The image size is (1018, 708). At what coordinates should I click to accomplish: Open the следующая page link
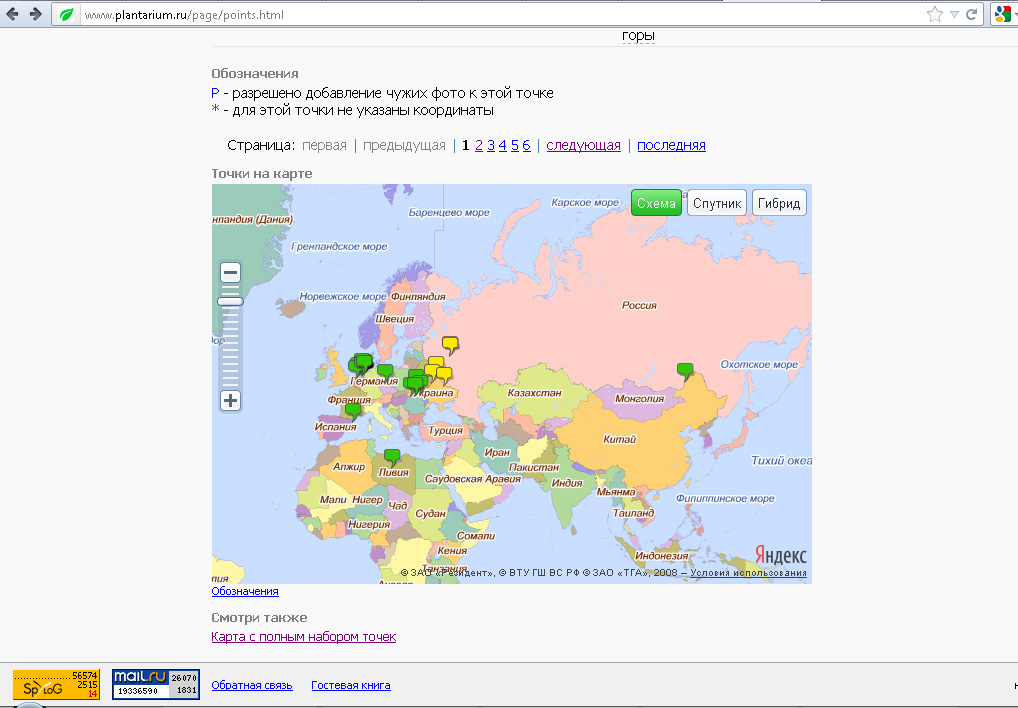coord(583,145)
